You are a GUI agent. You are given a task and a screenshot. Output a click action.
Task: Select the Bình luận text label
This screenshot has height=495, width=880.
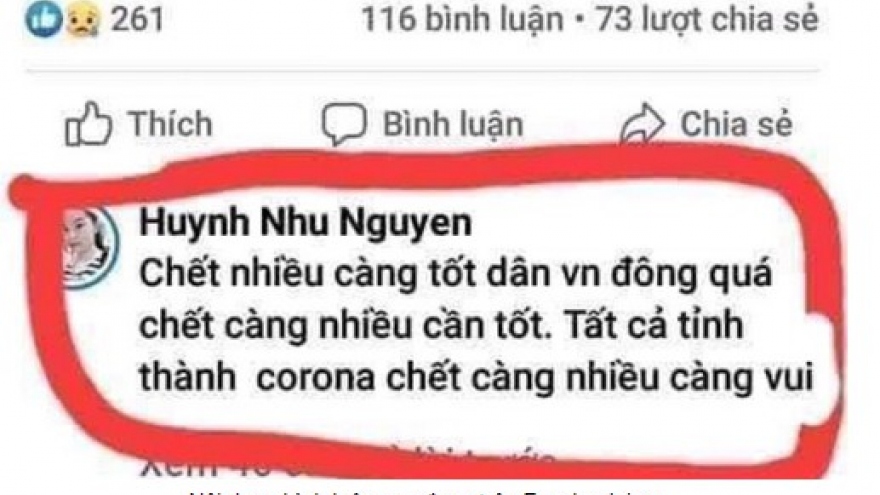tap(452, 125)
